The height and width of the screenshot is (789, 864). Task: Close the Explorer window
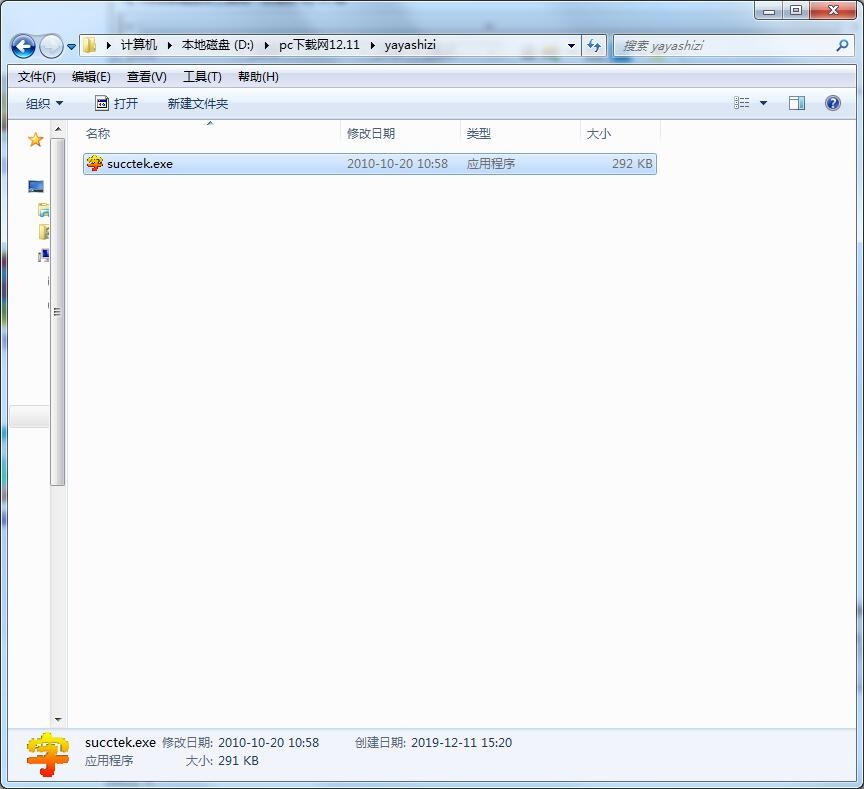pos(833,10)
